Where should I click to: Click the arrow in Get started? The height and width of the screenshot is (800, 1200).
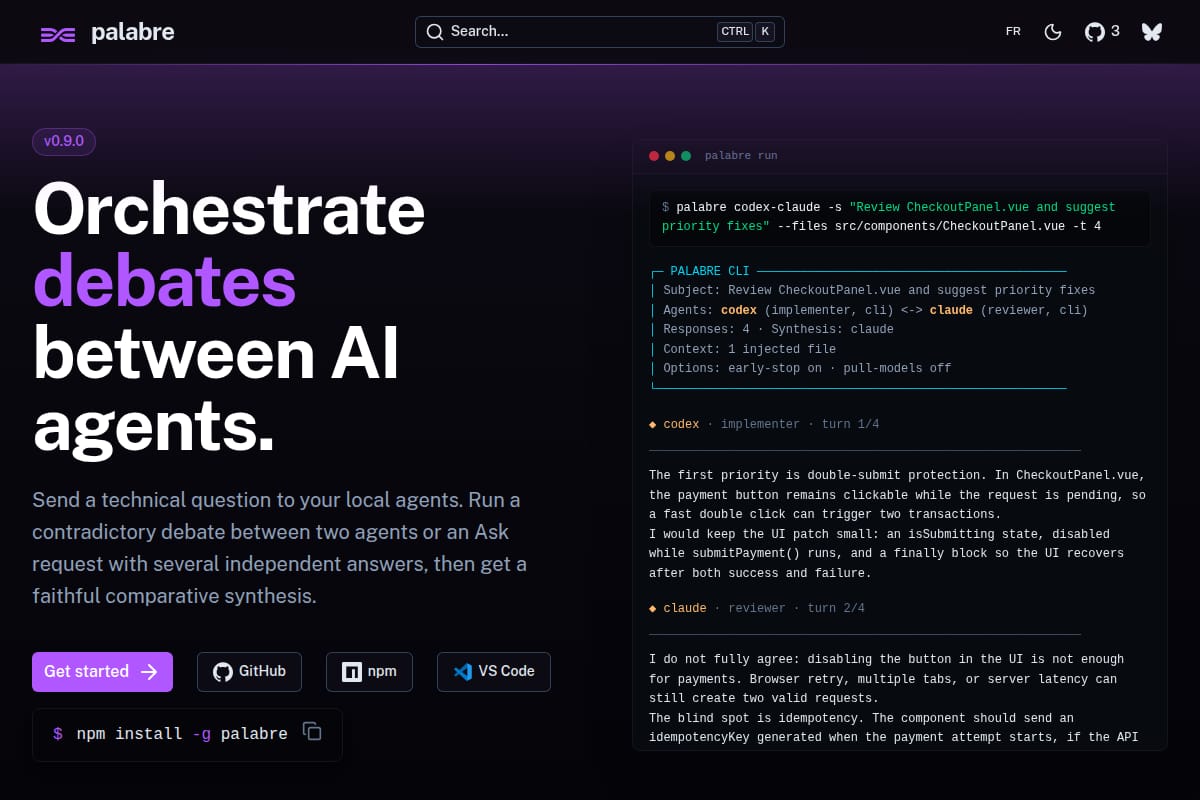(149, 672)
